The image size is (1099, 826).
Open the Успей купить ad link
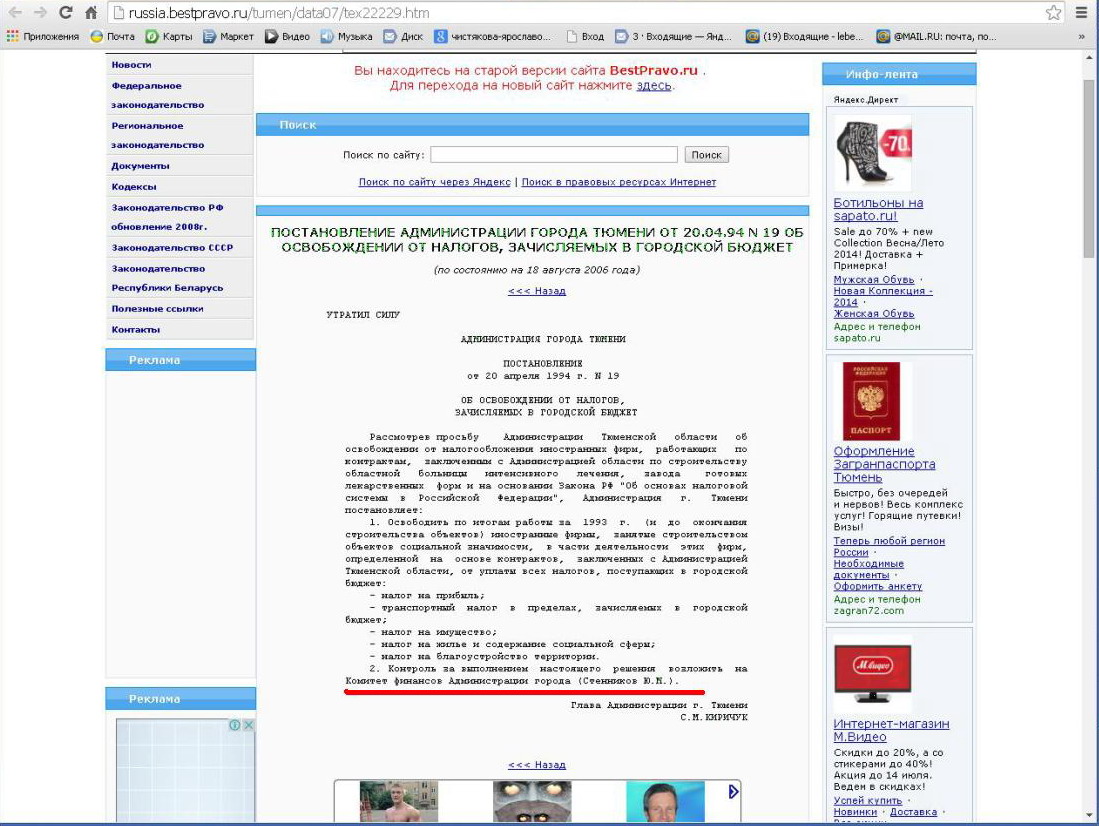868,801
